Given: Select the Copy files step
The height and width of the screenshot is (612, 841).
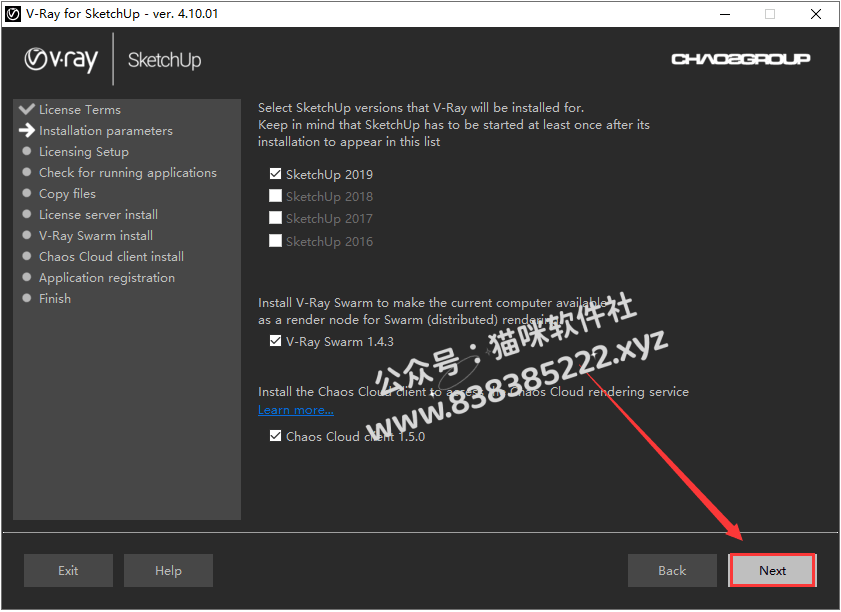Looking at the screenshot, I should 67,194.
